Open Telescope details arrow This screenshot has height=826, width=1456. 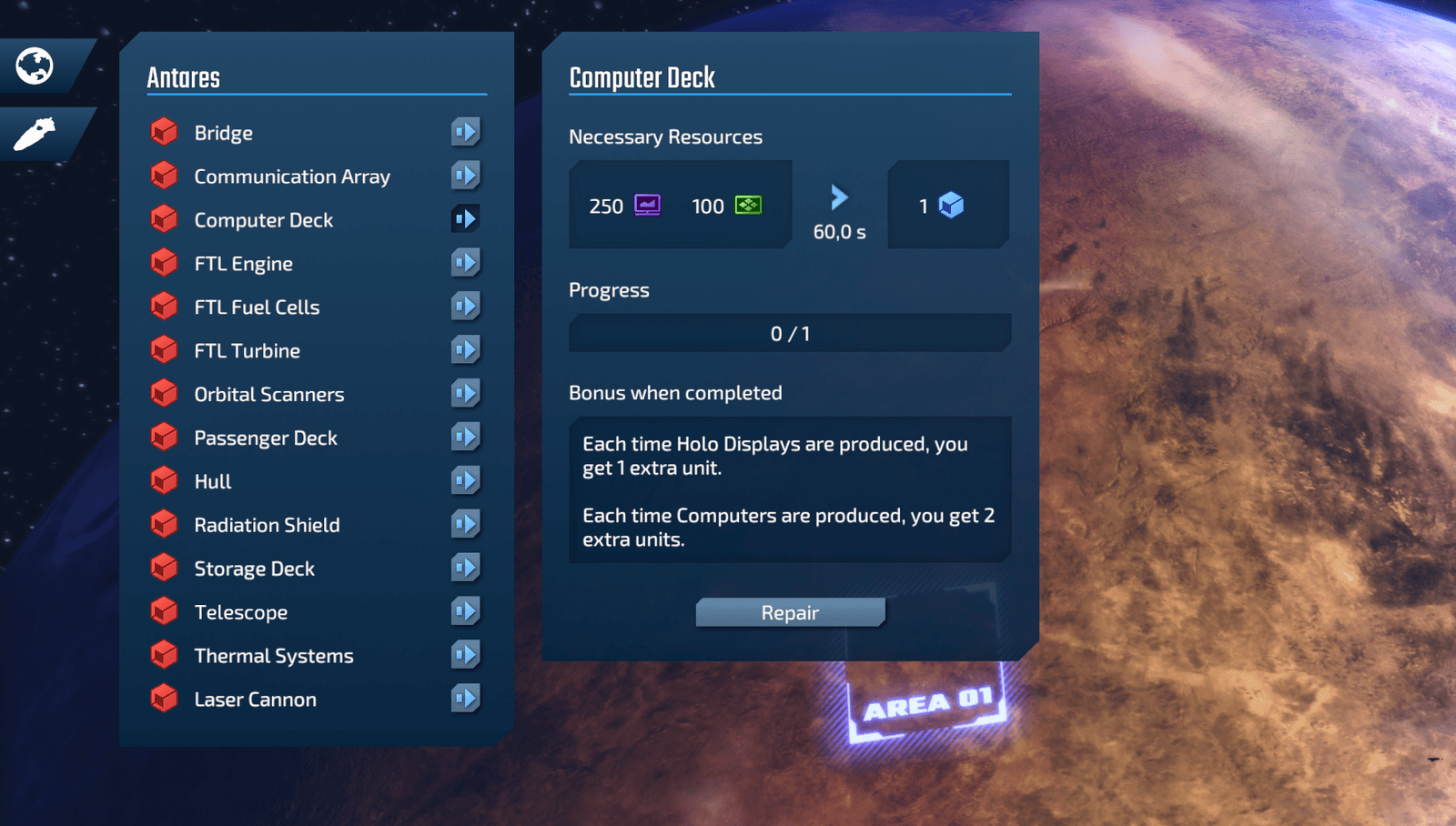(x=465, y=611)
